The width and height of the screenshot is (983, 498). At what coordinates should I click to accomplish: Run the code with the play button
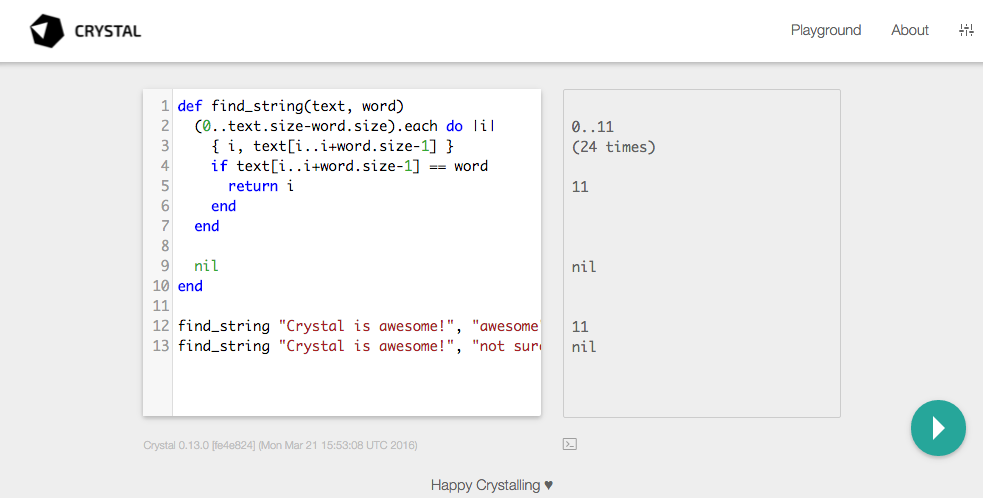coord(937,428)
